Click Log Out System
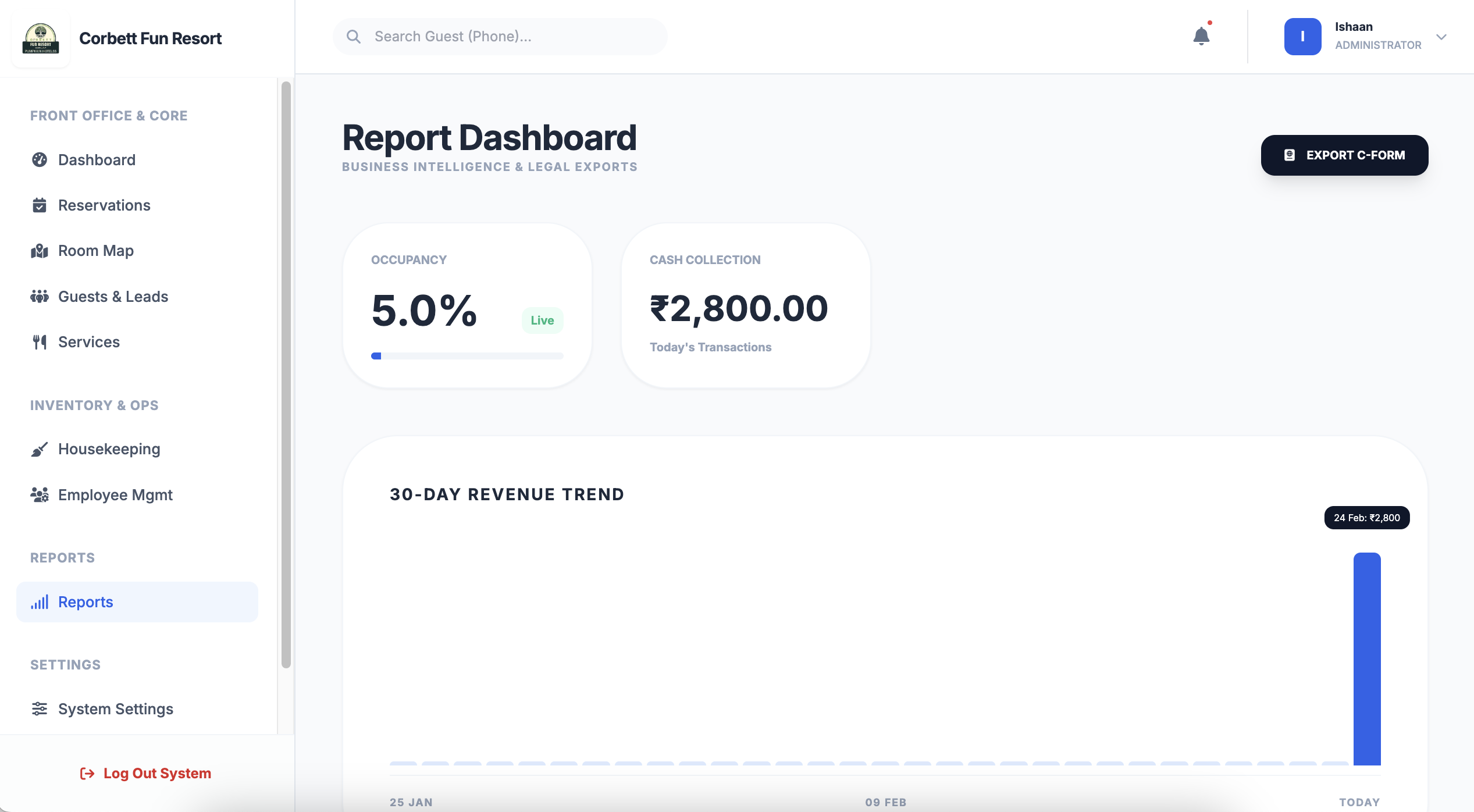Image resolution: width=1474 pixels, height=812 pixels. pos(145,773)
